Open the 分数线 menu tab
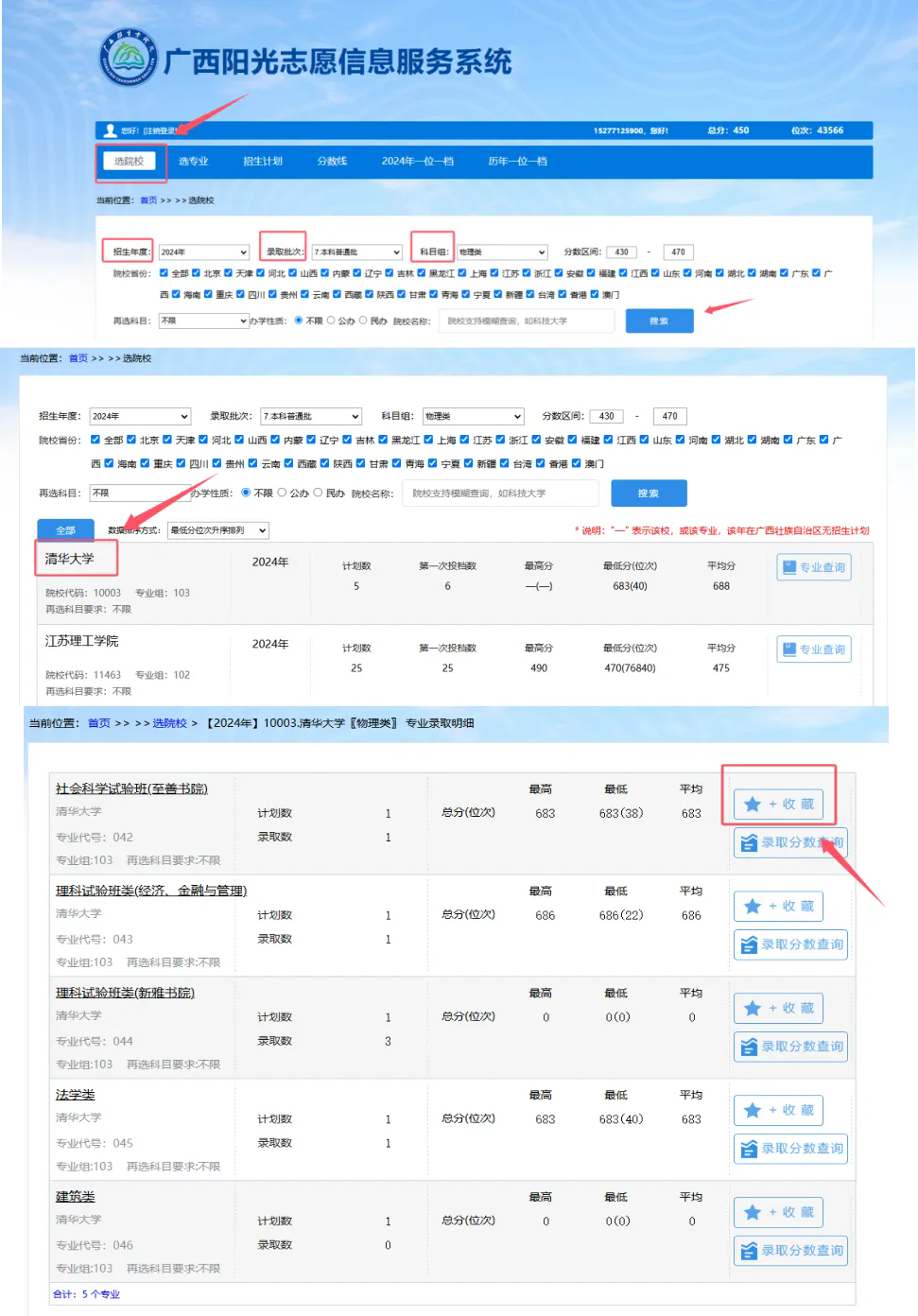The width and height of the screenshot is (918, 1316). [332, 162]
